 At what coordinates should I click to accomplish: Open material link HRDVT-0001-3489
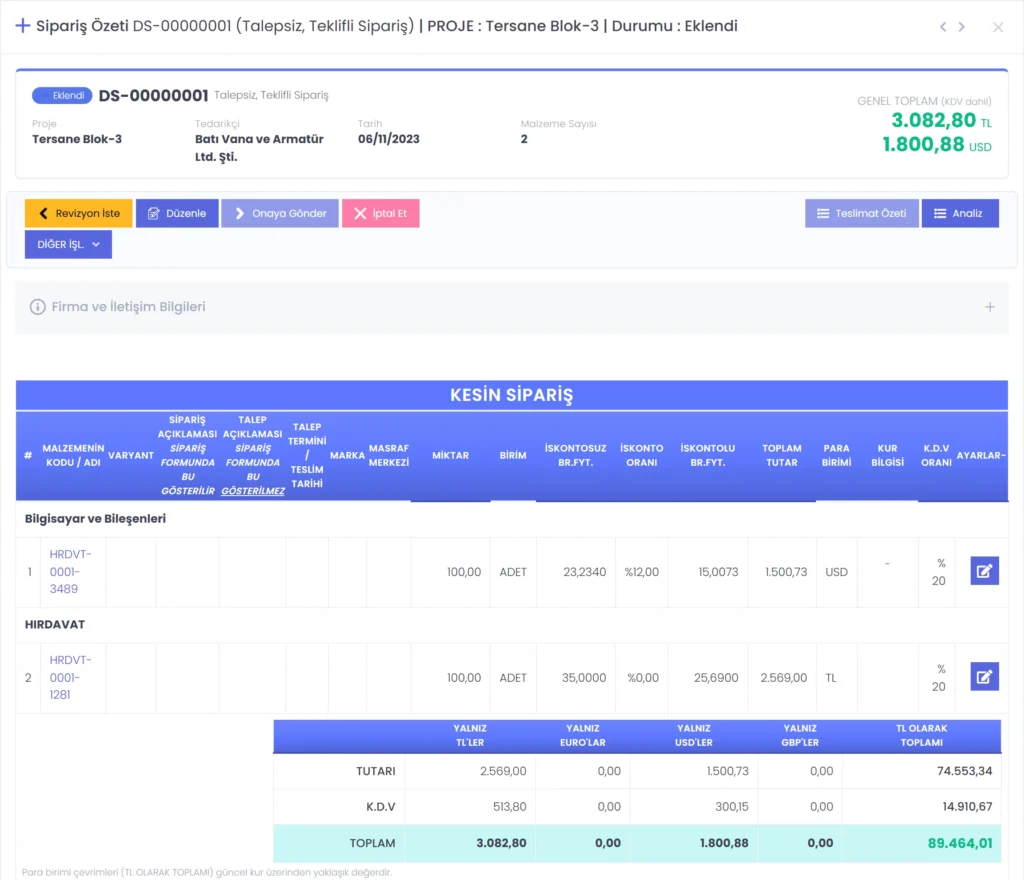coord(70,571)
